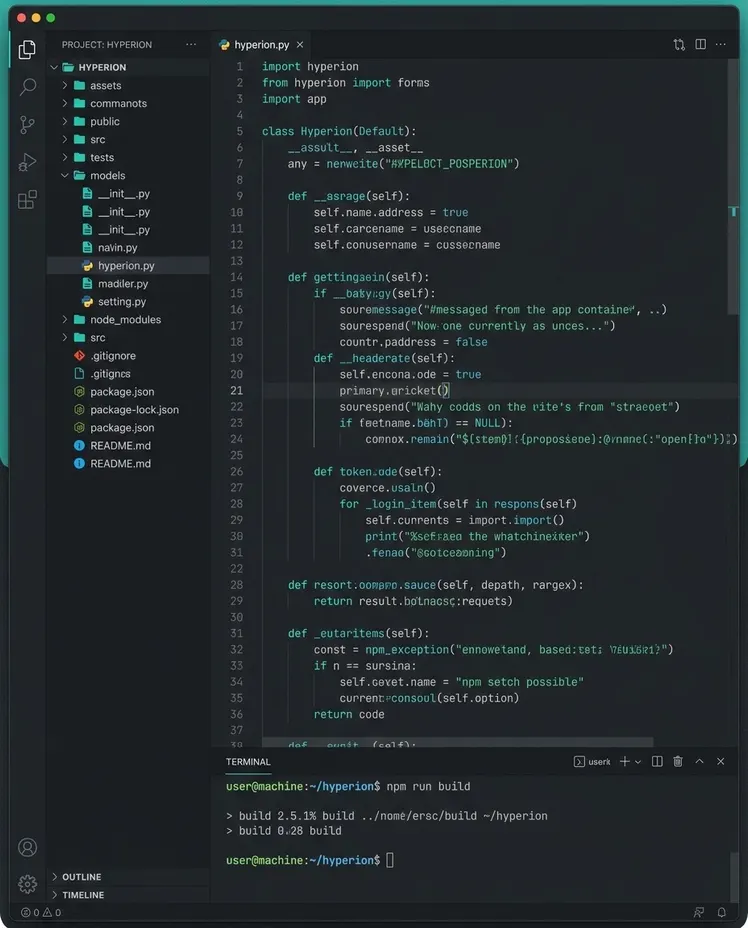Viewport: 748px width, 928px height.
Task: Open the terminal launch profile dropdown arrow
Action: (x=638, y=762)
